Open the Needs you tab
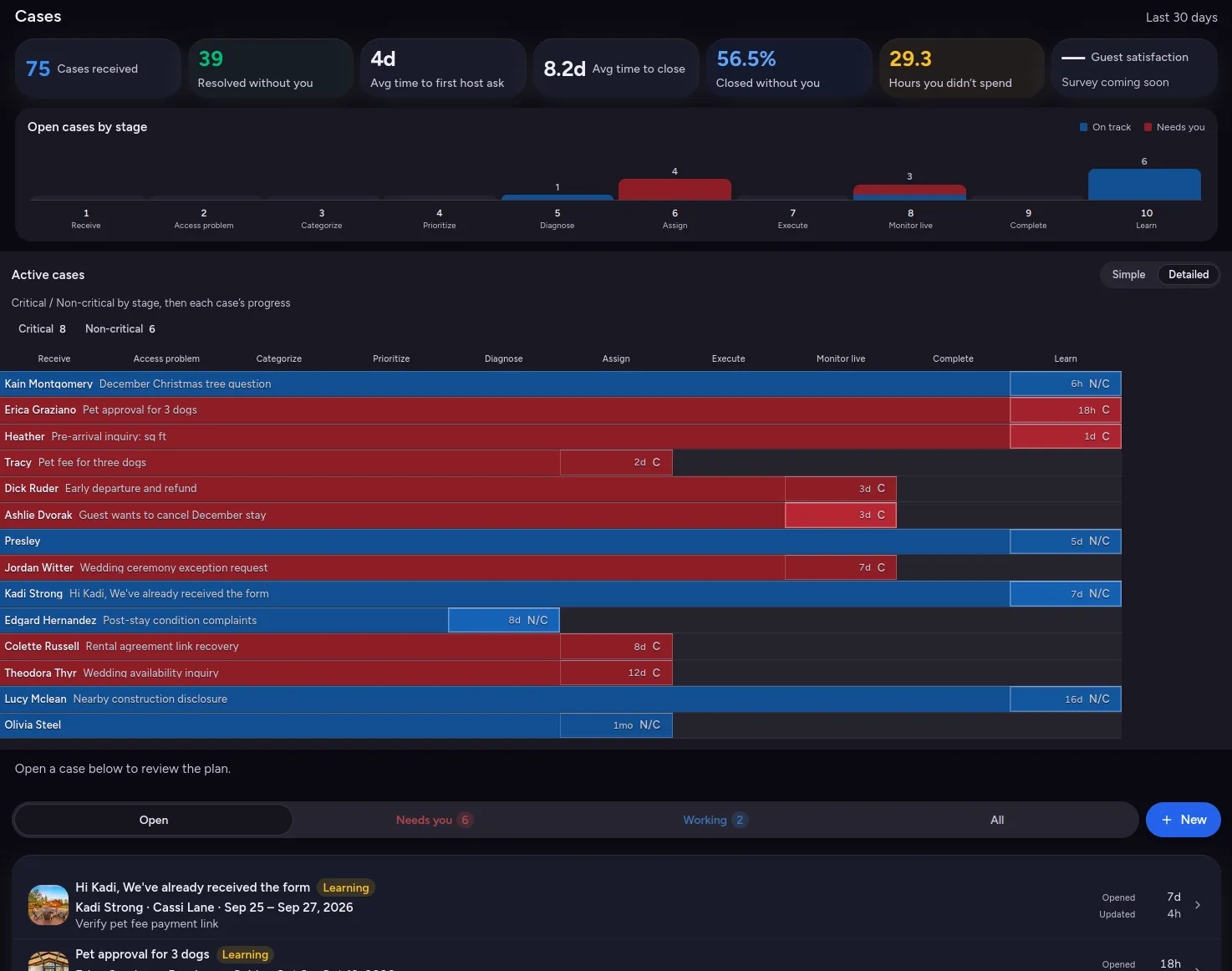The width and height of the screenshot is (1232, 971). coord(433,820)
